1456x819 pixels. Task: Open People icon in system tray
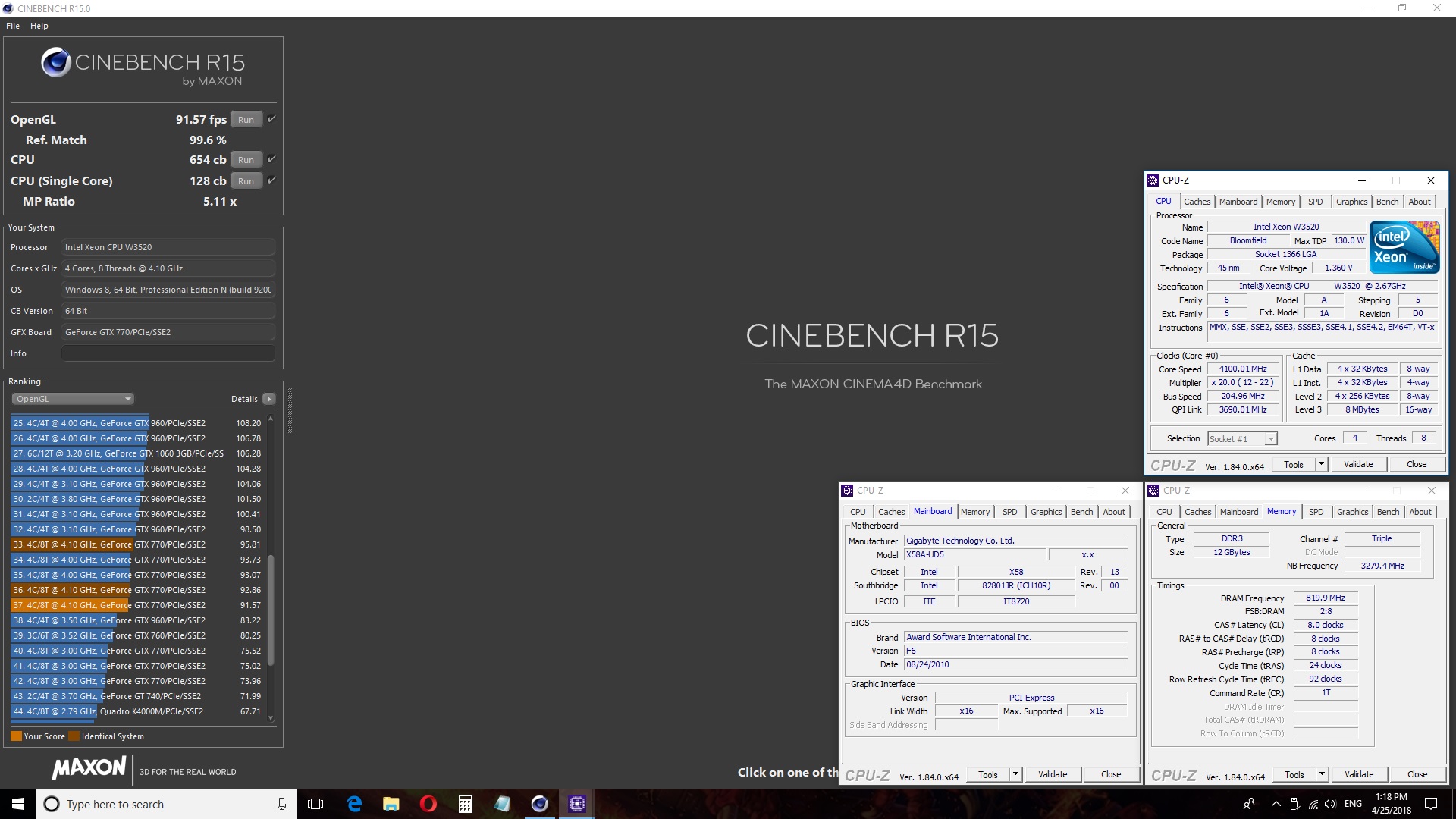(x=1249, y=804)
